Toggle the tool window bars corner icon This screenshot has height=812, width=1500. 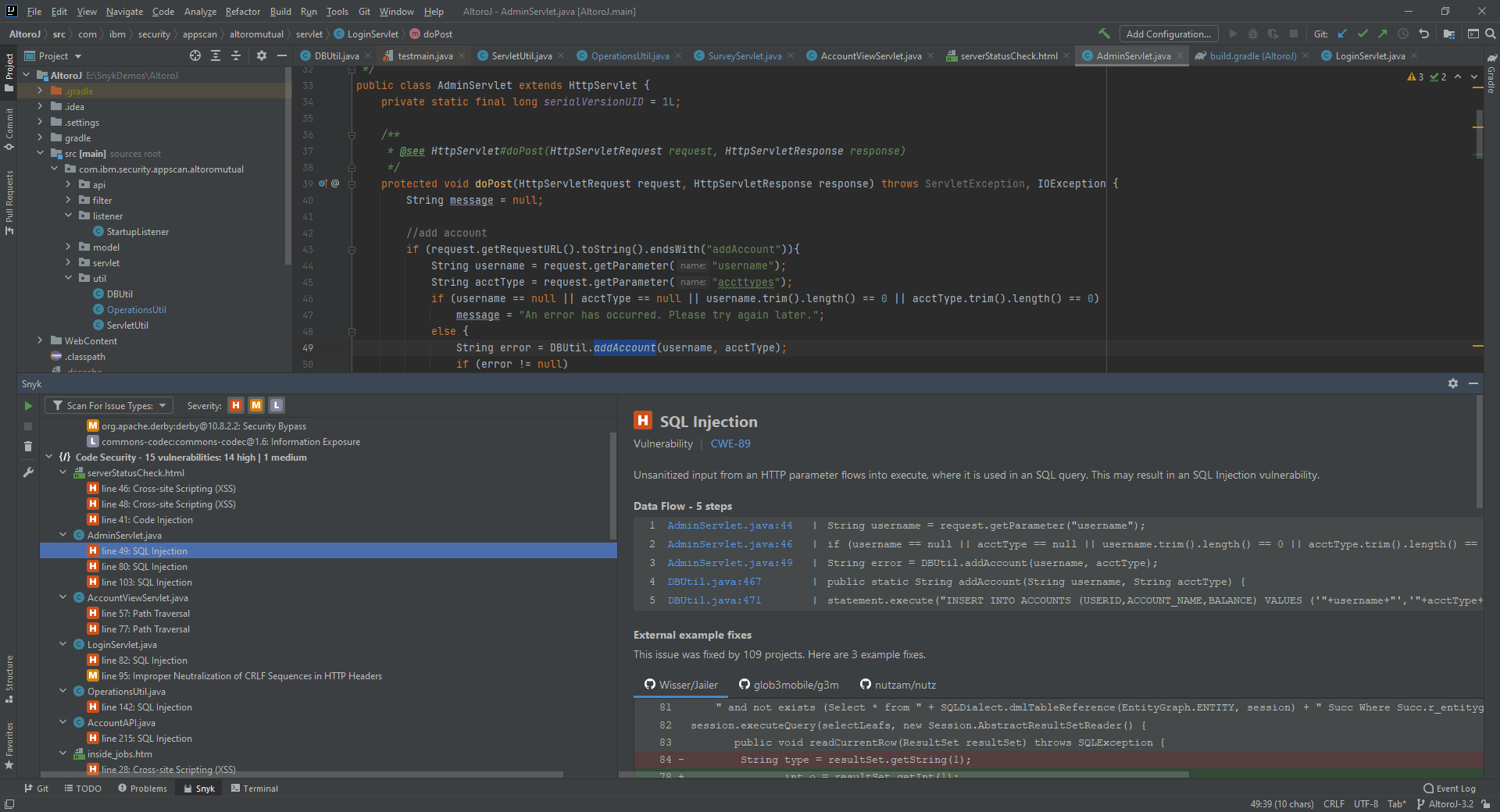[x=9, y=804]
